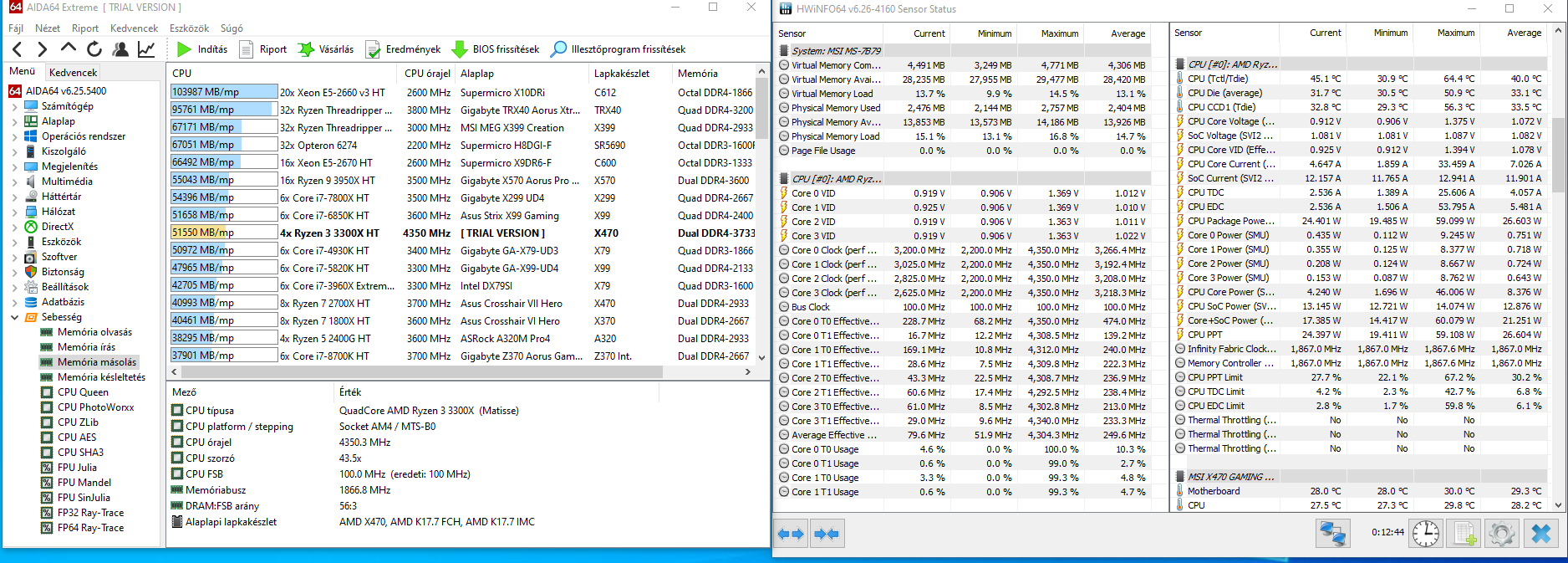
Task: Select CPU ZLib benchmark
Action: pyautogui.click(x=78, y=422)
